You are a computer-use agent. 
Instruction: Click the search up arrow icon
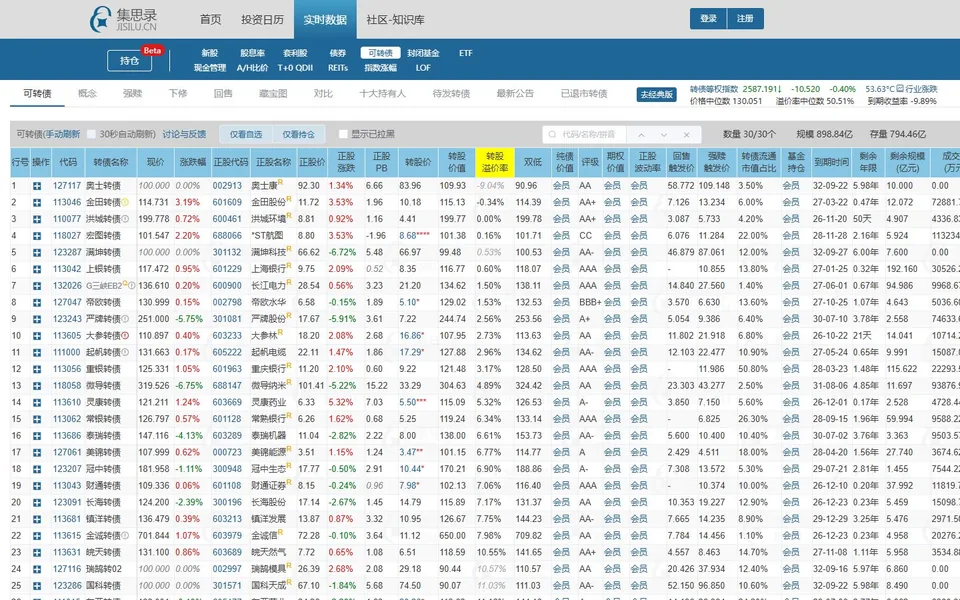[x=641, y=135]
